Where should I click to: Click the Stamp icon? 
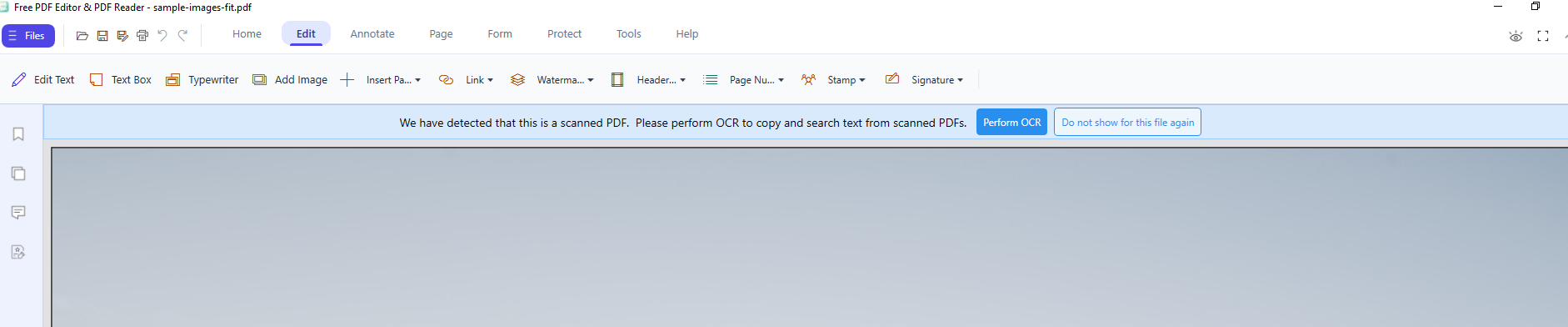point(808,80)
